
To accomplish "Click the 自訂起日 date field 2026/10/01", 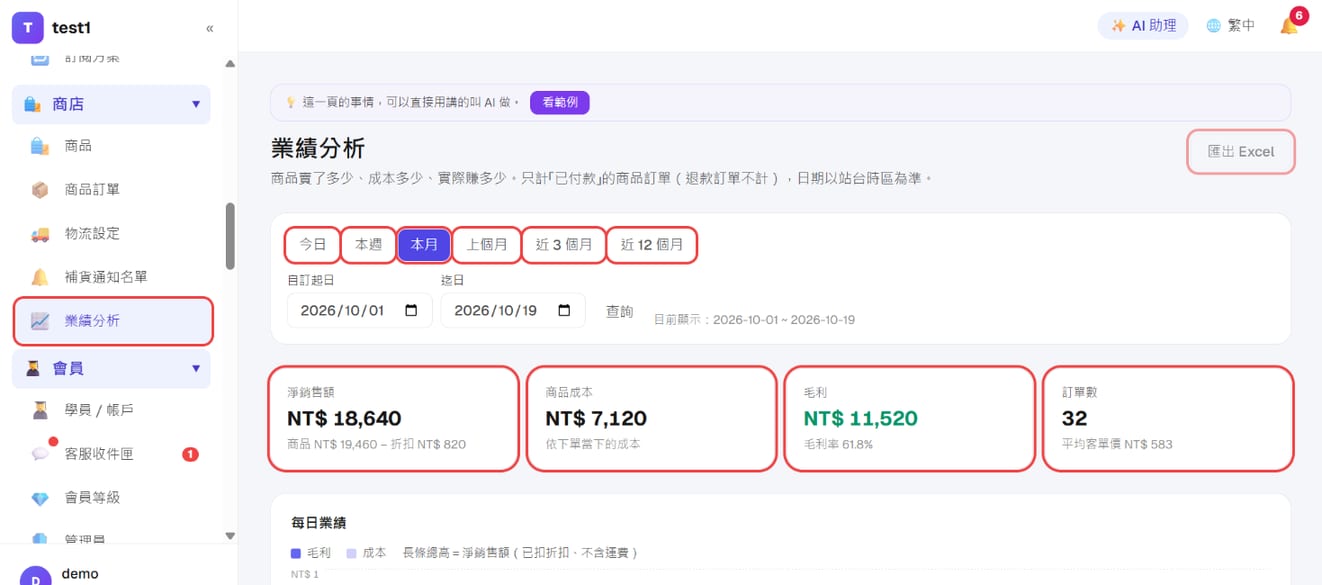I will (360, 310).
